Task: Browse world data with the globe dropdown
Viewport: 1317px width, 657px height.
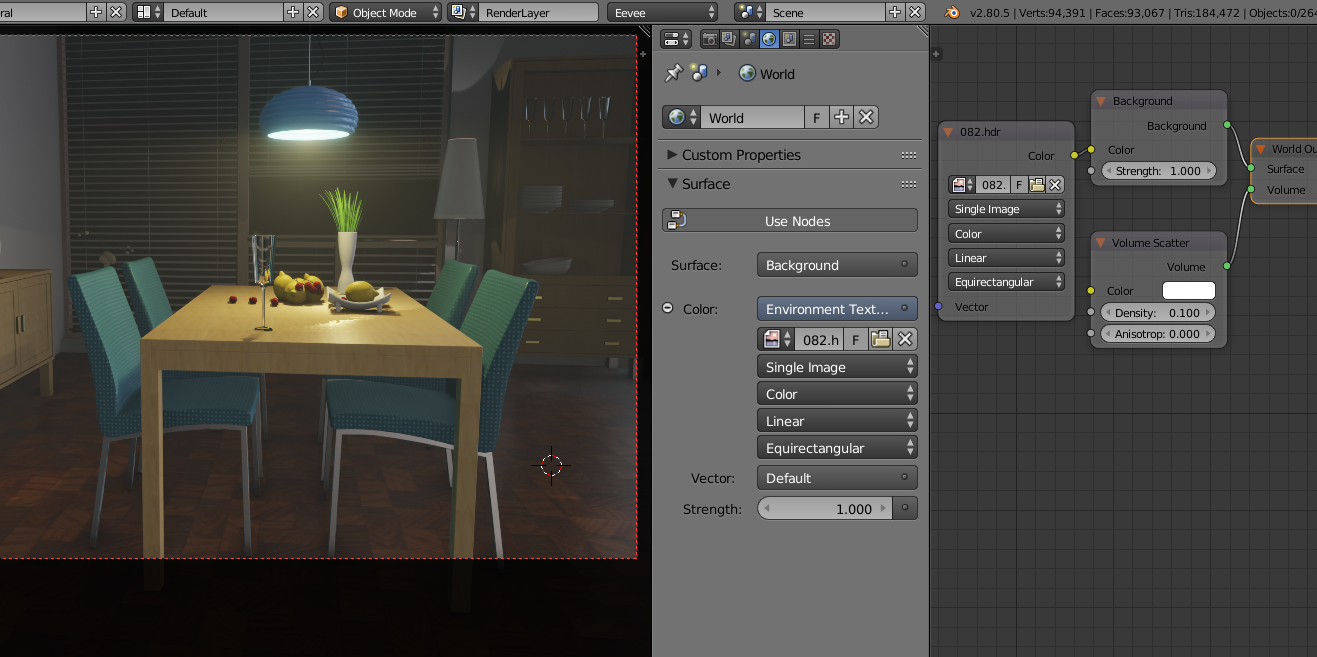Action: pos(682,117)
